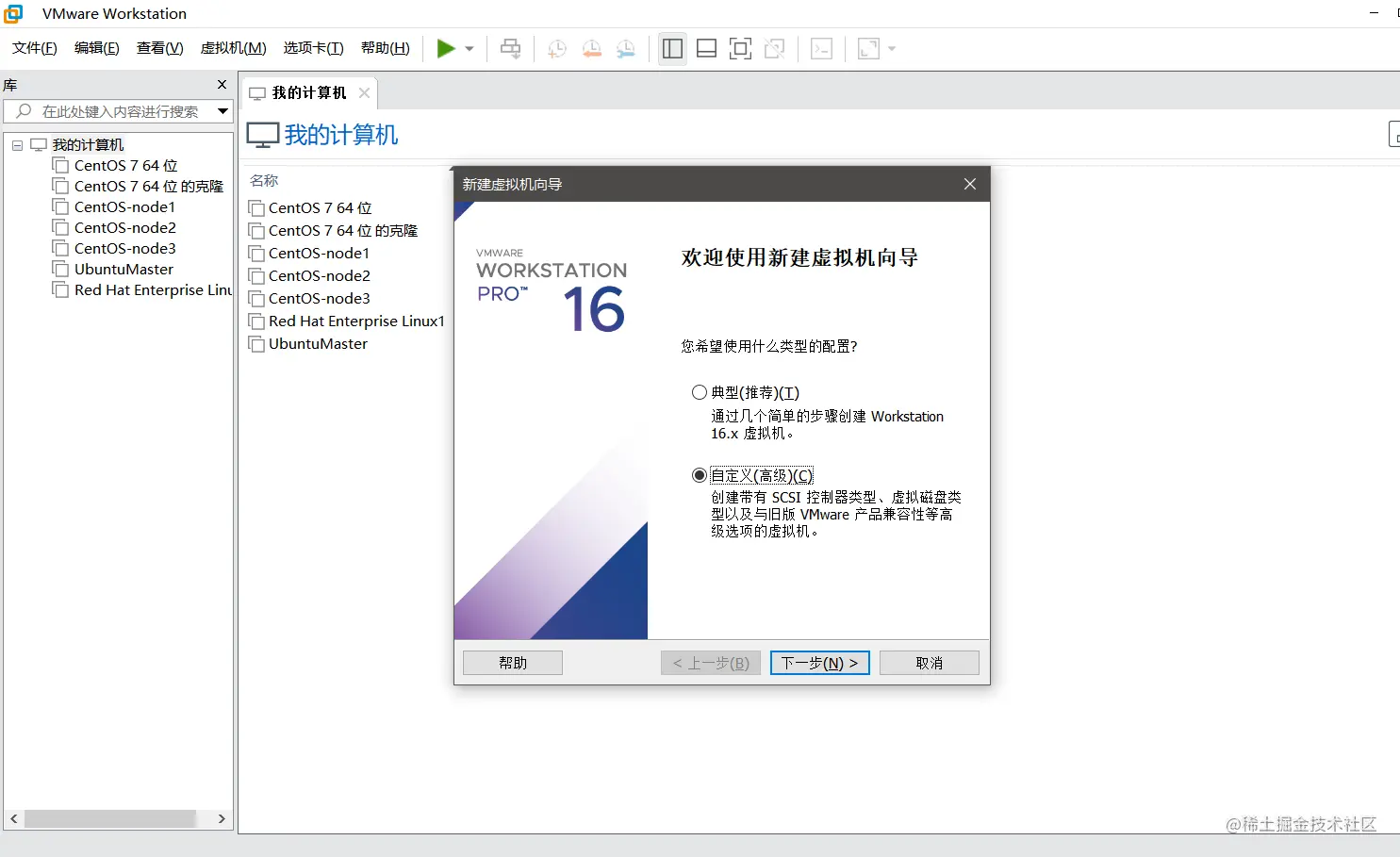Click the 取消 button in the wizard
Viewport: 1400px width, 857px height.
coord(930,663)
